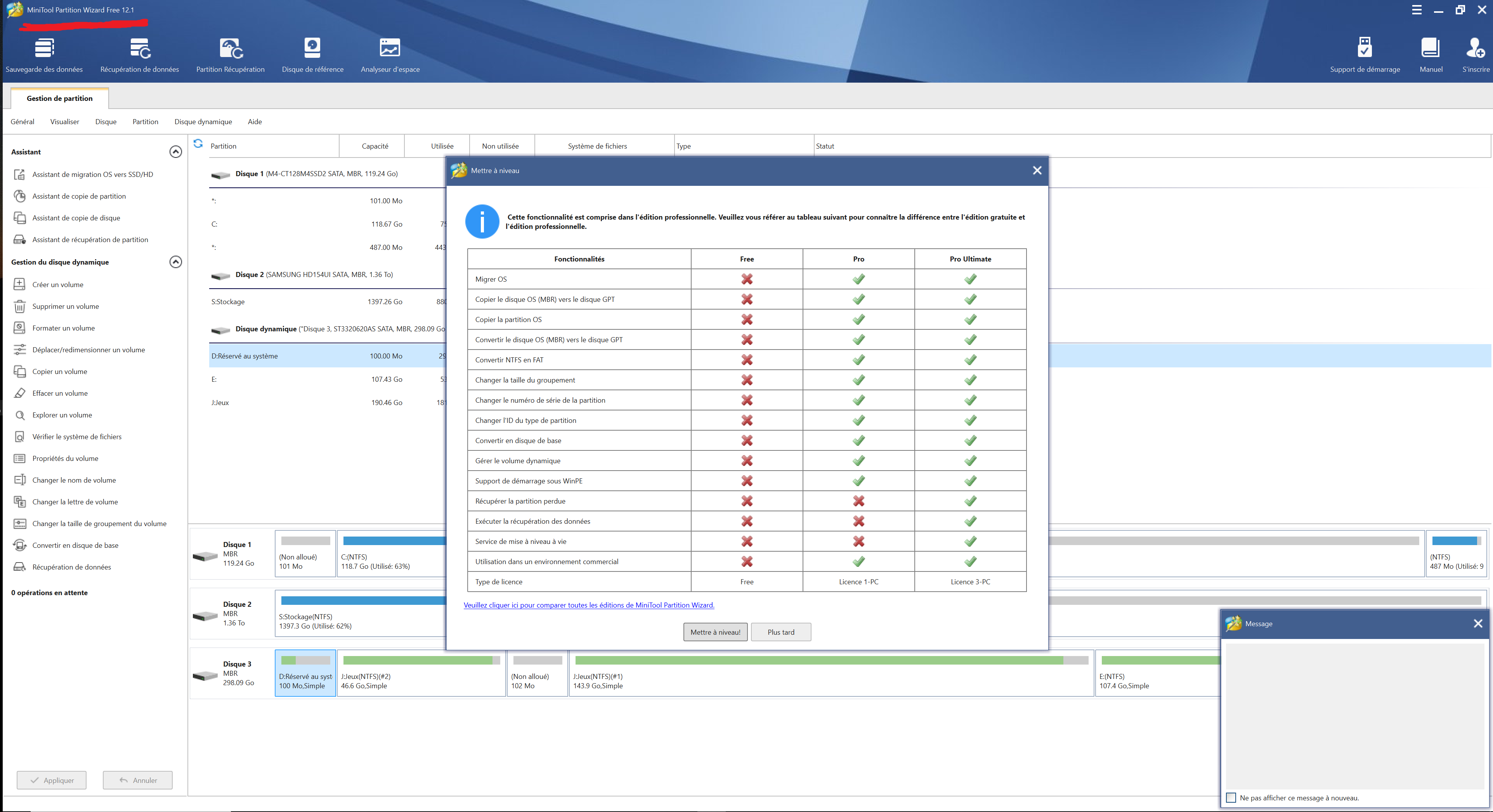Image resolution: width=1493 pixels, height=812 pixels.
Task: Select the Gestion de partition tab
Action: (60, 99)
